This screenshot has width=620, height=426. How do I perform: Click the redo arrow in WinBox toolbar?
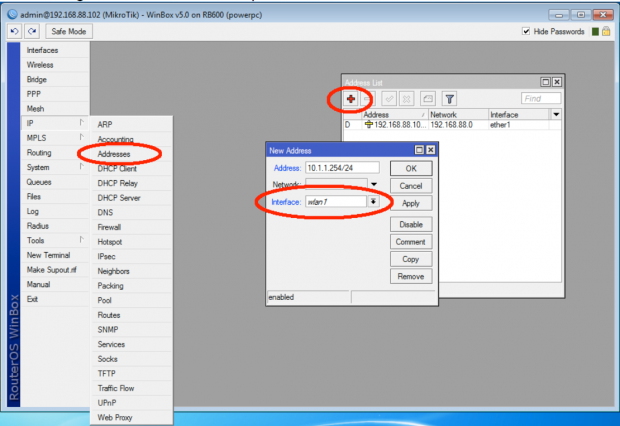[x=32, y=31]
